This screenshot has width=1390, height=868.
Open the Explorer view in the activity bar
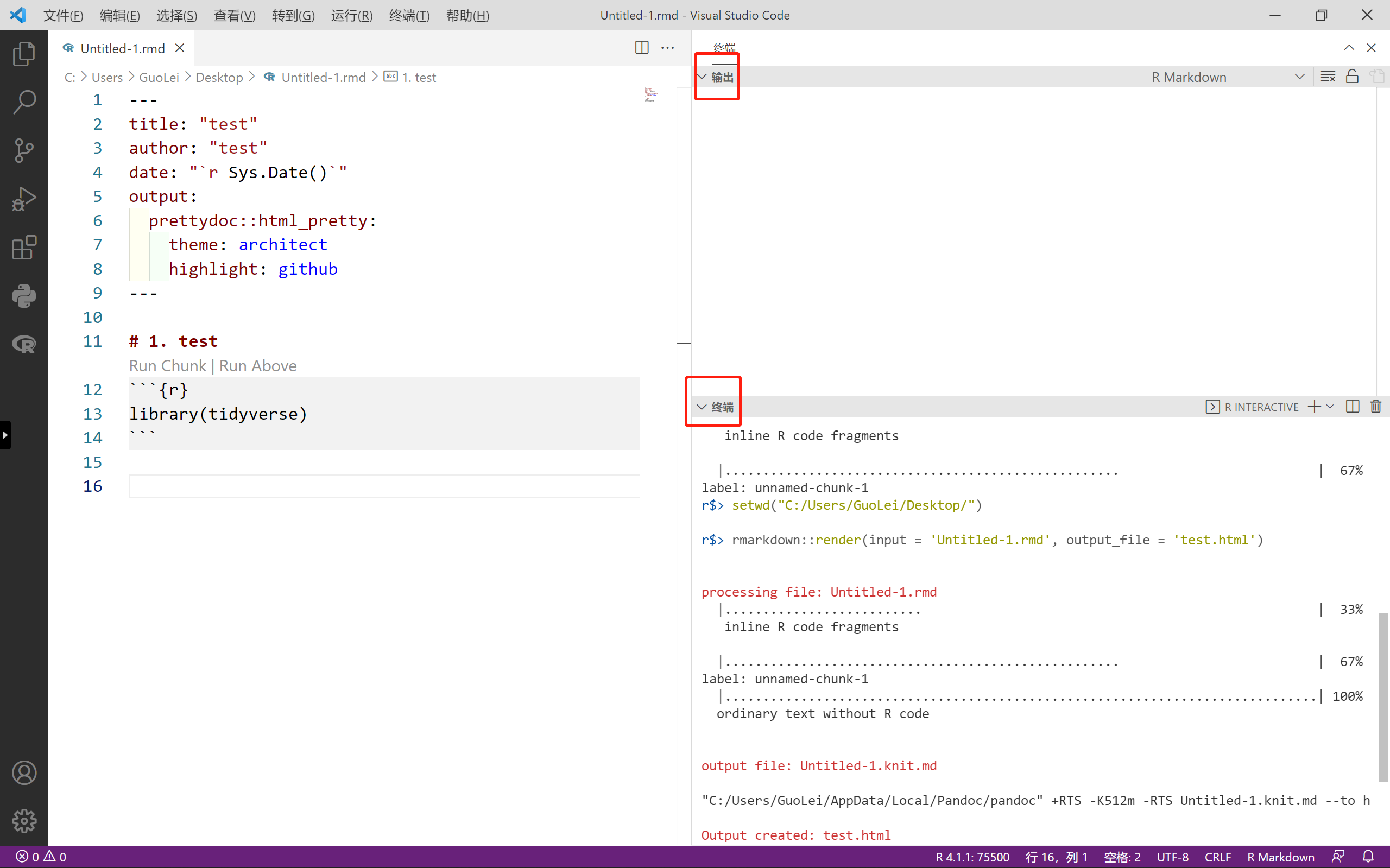coord(23,53)
